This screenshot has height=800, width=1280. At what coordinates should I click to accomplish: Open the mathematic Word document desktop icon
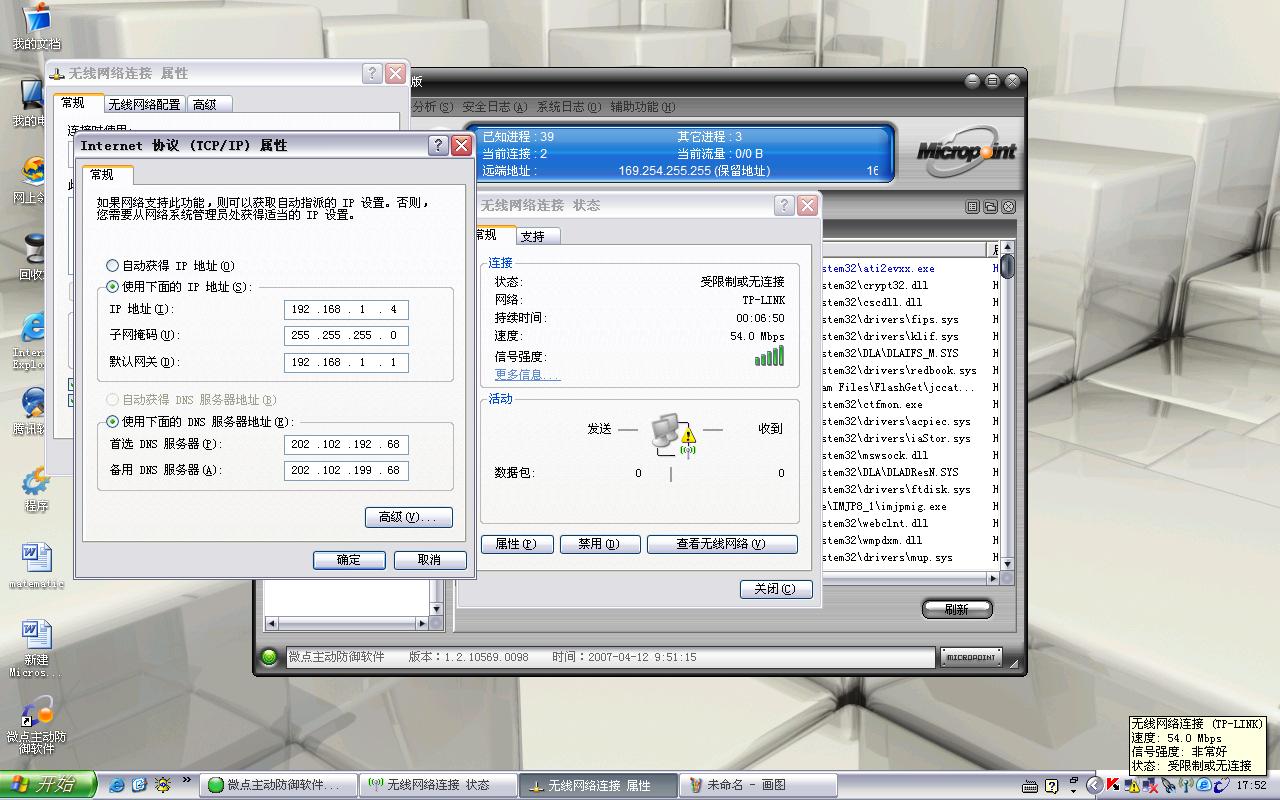[37, 565]
